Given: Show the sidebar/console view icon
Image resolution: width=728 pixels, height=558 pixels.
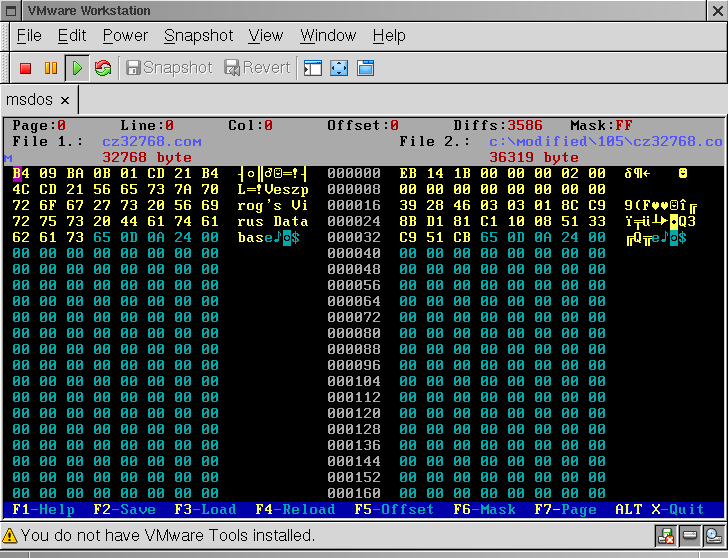Looking at the screenshot, I should tap(312, 68).
